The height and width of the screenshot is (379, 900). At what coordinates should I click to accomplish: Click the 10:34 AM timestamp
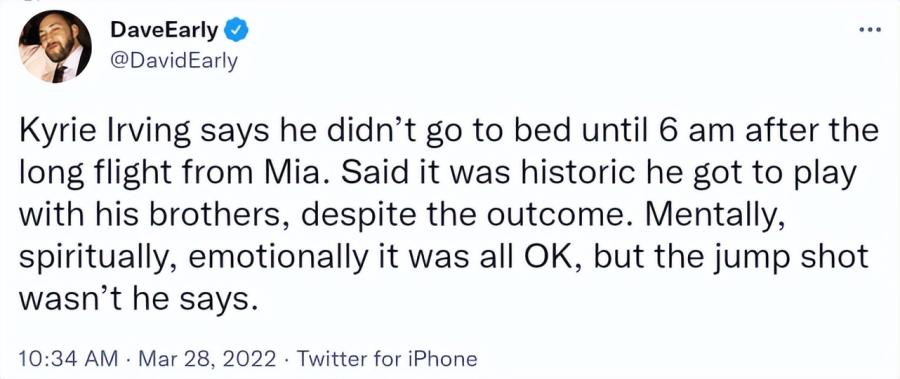click(x=68, y=359)
